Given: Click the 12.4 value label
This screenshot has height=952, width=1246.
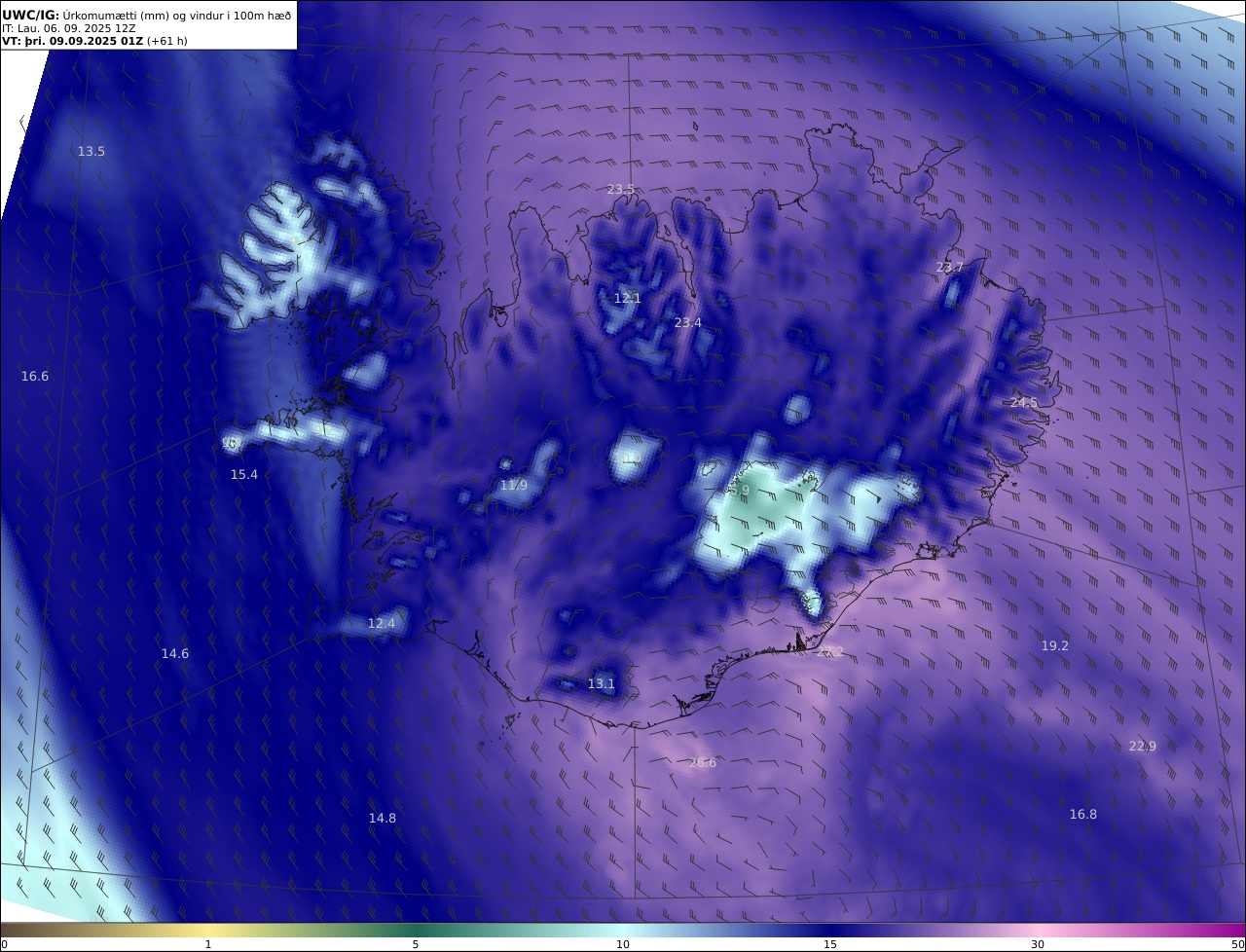Looking at the screenshot, I should point(382,624).
